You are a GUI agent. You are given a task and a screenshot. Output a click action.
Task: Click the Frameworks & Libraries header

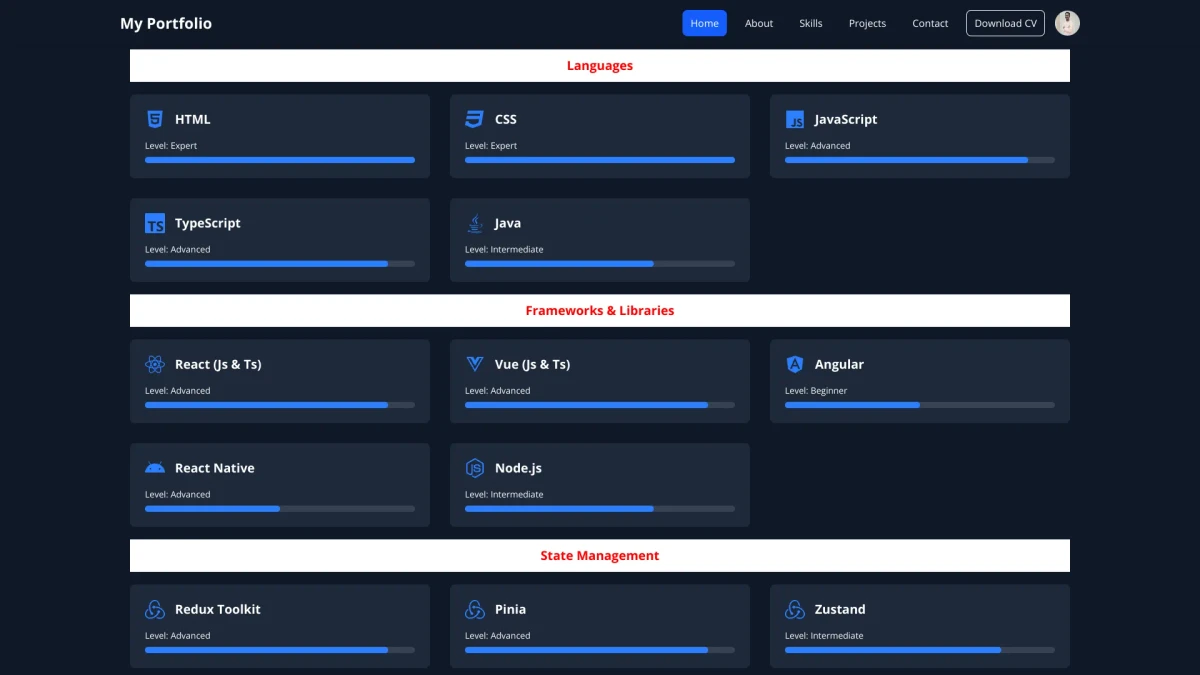point(600,311)
